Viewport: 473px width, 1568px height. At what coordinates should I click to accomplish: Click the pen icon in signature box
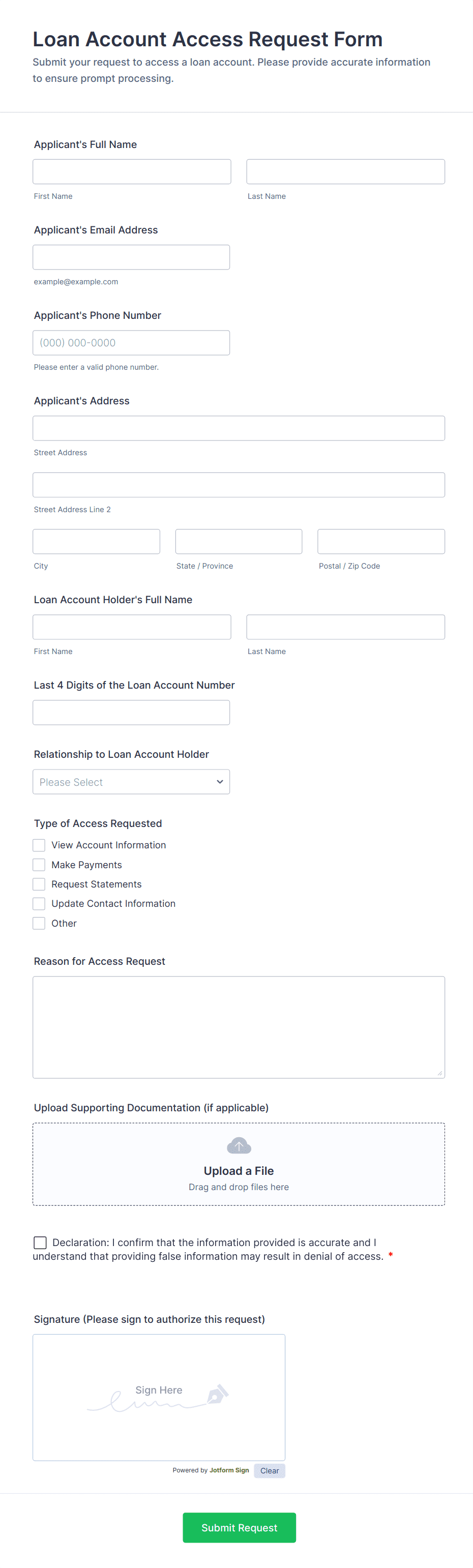pos(217,1394)
